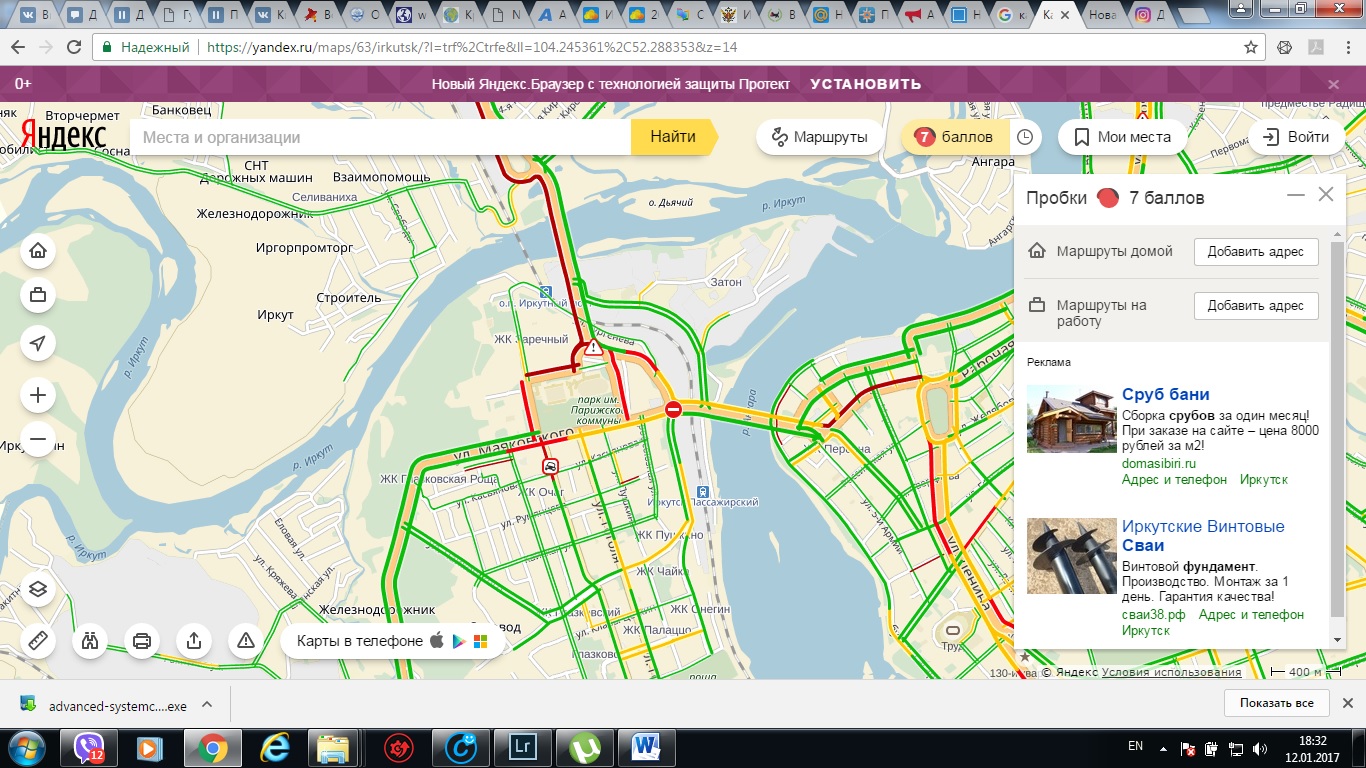
Task: Open the сваи38.рф link
Action: pos(1153,614)
